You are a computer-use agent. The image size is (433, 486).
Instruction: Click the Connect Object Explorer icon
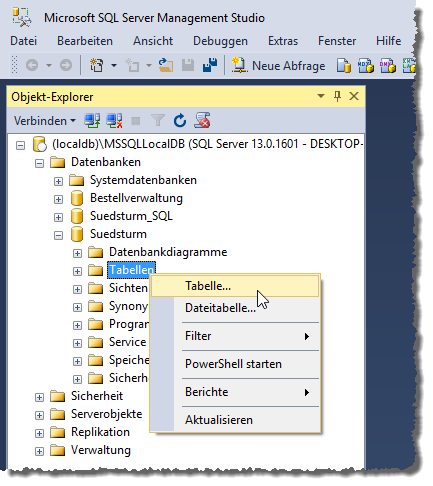tap(92, 121)
